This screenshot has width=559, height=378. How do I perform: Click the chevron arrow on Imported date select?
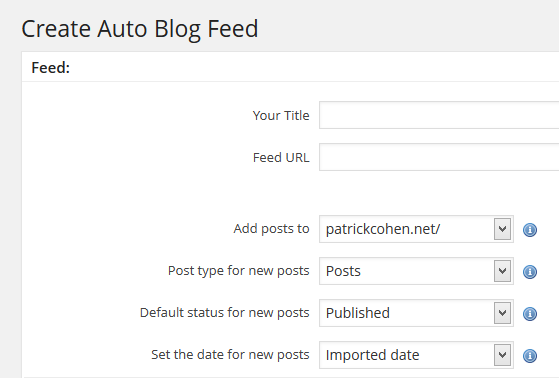click(502, 355)
